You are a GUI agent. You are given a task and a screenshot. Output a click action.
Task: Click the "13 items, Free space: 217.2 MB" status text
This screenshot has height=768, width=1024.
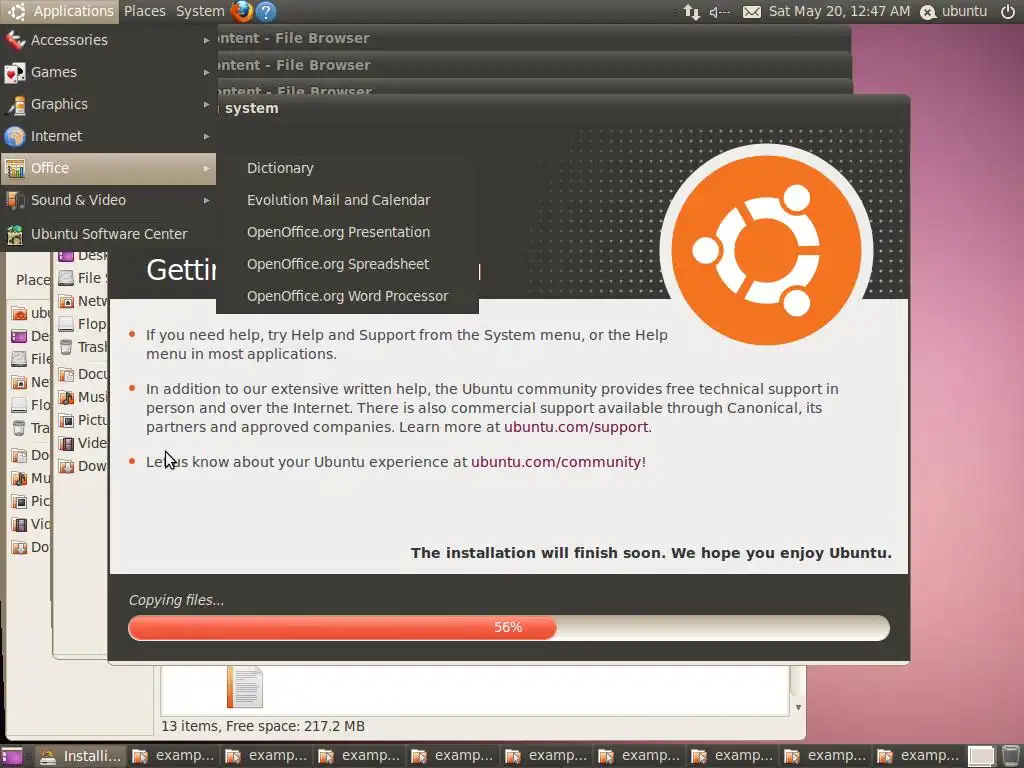pos(263,726)
